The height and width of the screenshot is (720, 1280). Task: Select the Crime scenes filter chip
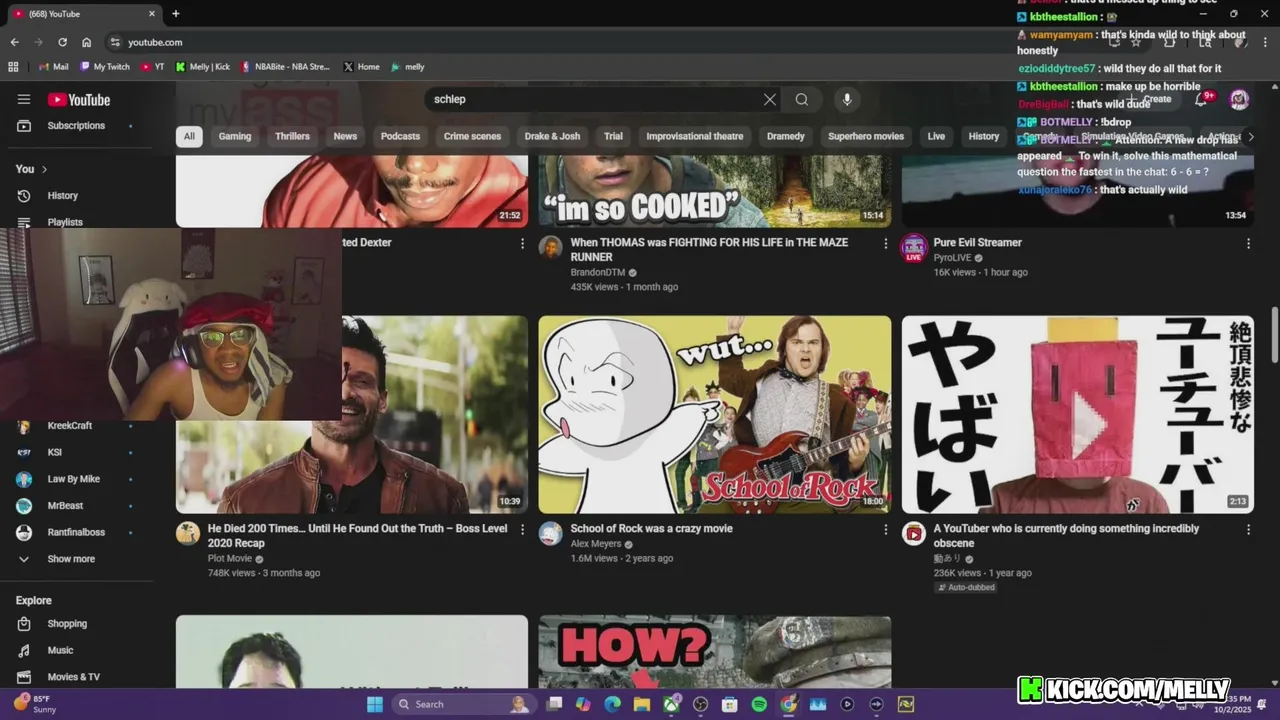[x=472, y=136]
